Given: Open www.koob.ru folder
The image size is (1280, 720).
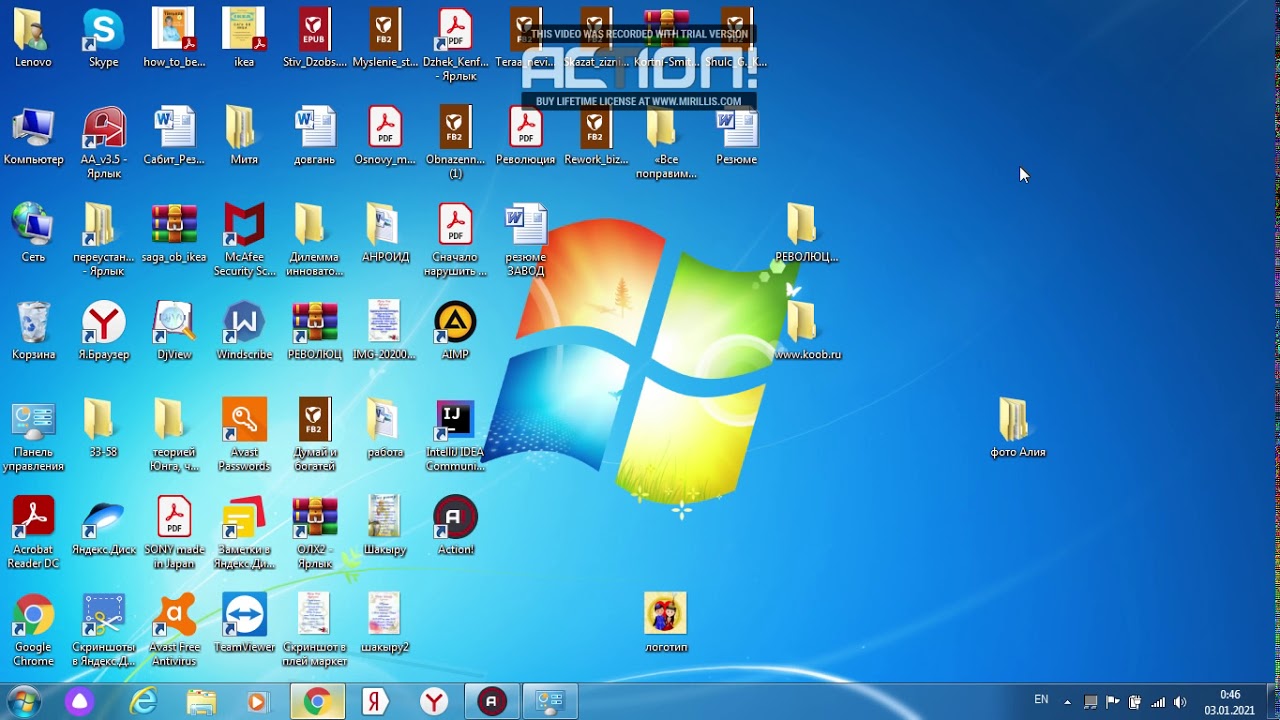Looking at the screenshot, I should [x=807, y=330].
